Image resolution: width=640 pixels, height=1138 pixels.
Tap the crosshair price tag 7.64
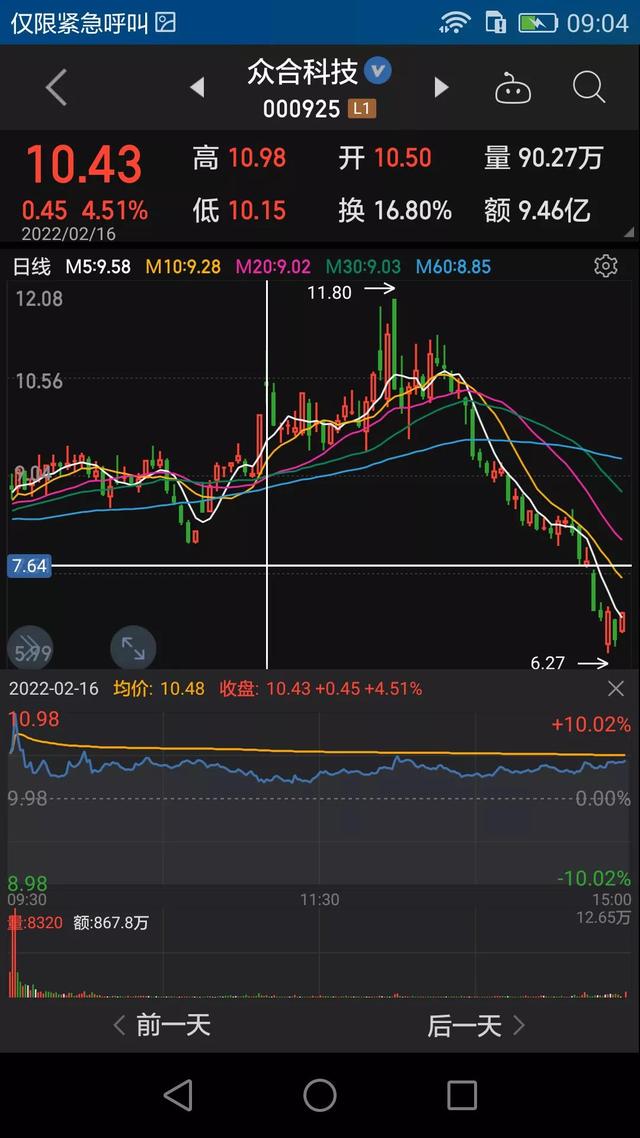click(x=30, y=565)
